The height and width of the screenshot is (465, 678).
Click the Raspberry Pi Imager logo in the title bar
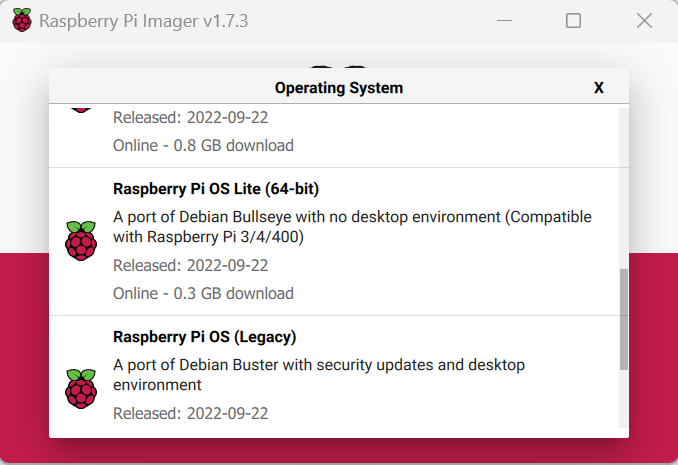click(22, 20)
